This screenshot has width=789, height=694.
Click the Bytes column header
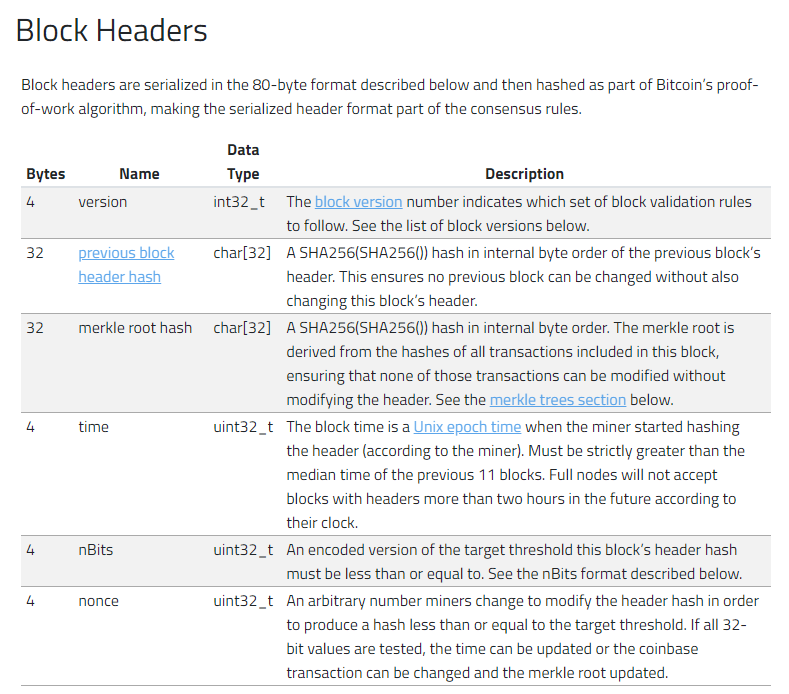pos(45,174)
